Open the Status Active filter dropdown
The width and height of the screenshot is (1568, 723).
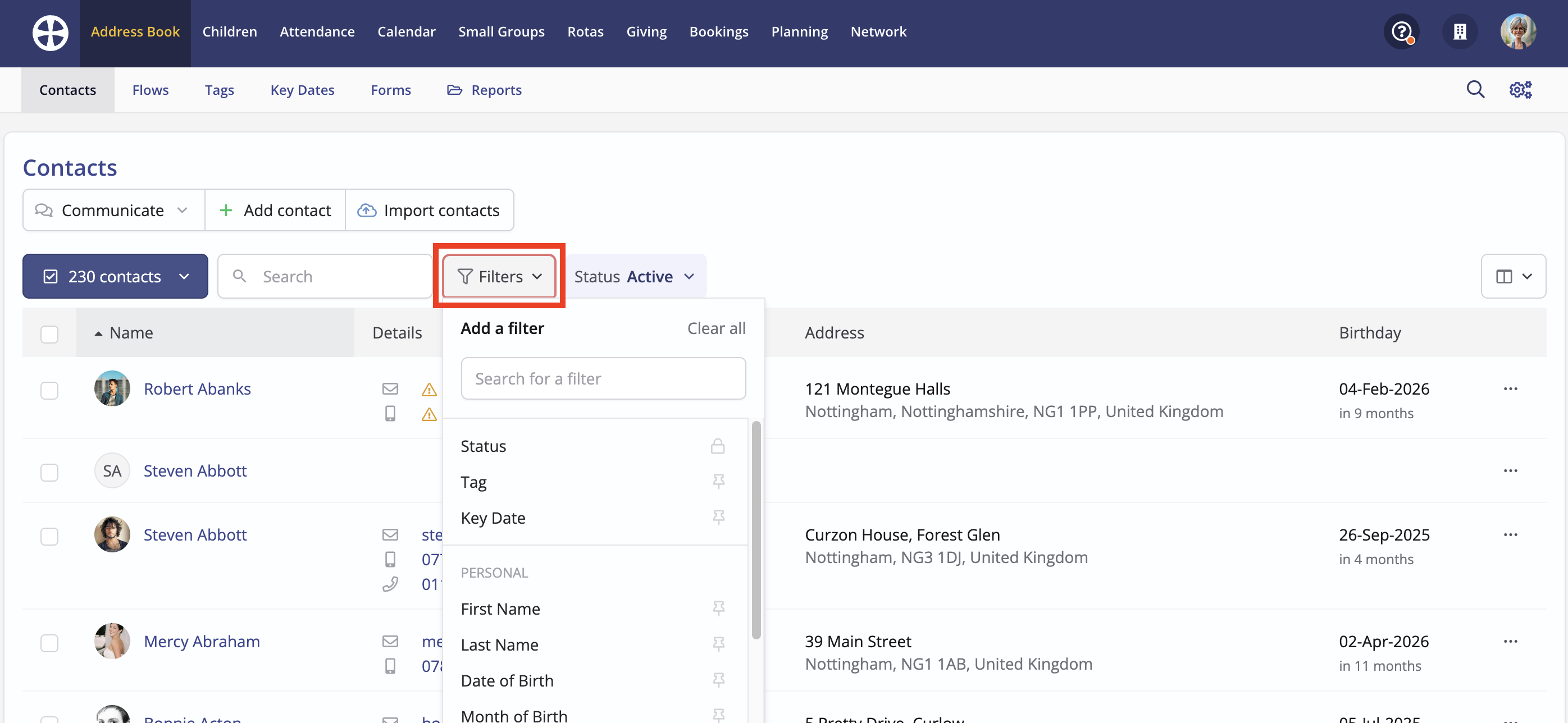point(635,276)
